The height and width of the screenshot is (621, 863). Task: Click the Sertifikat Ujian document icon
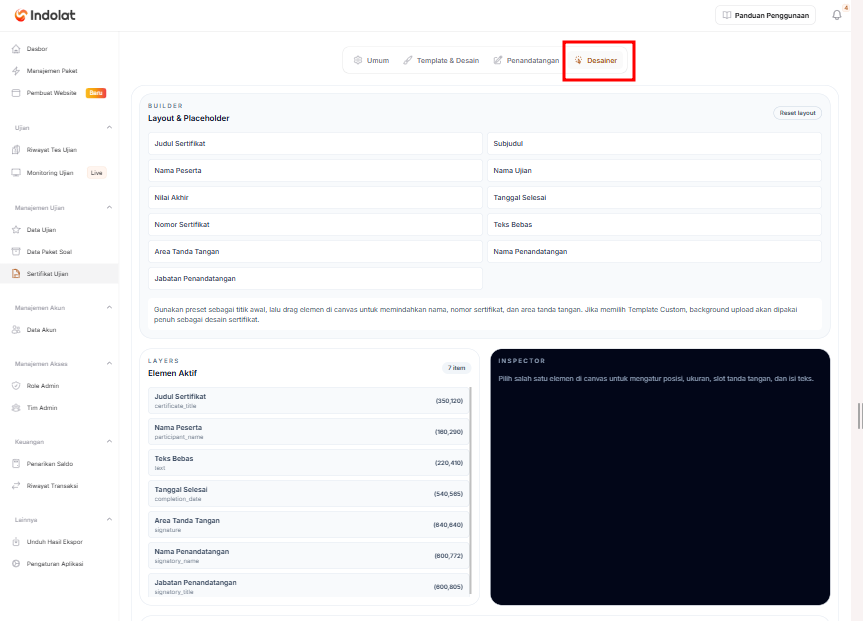point(16,274)
